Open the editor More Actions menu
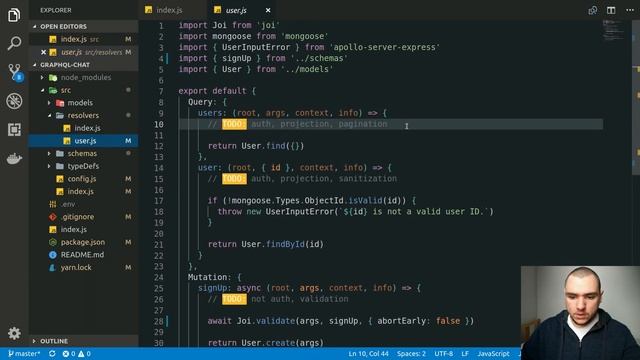 630,10
